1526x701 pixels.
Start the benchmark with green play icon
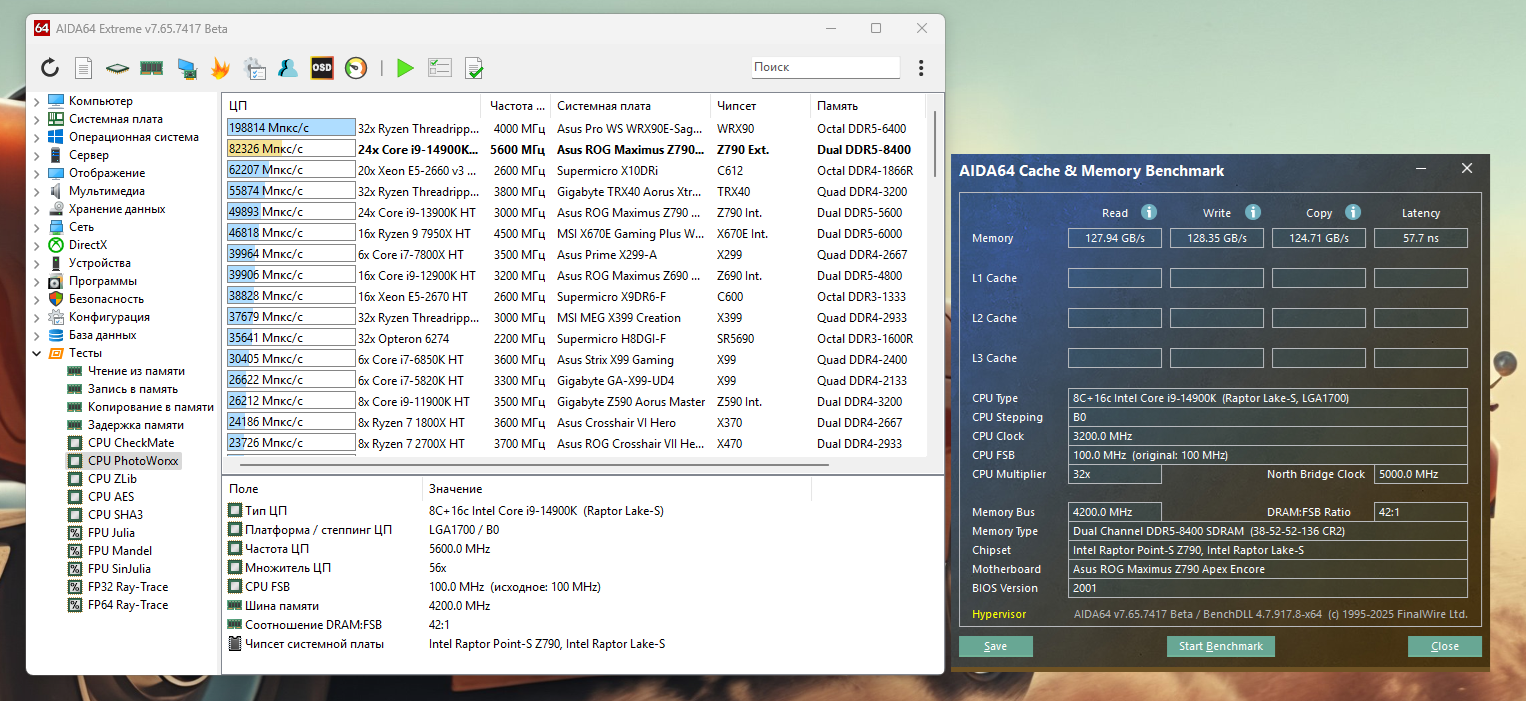click(x=405, y=68)
